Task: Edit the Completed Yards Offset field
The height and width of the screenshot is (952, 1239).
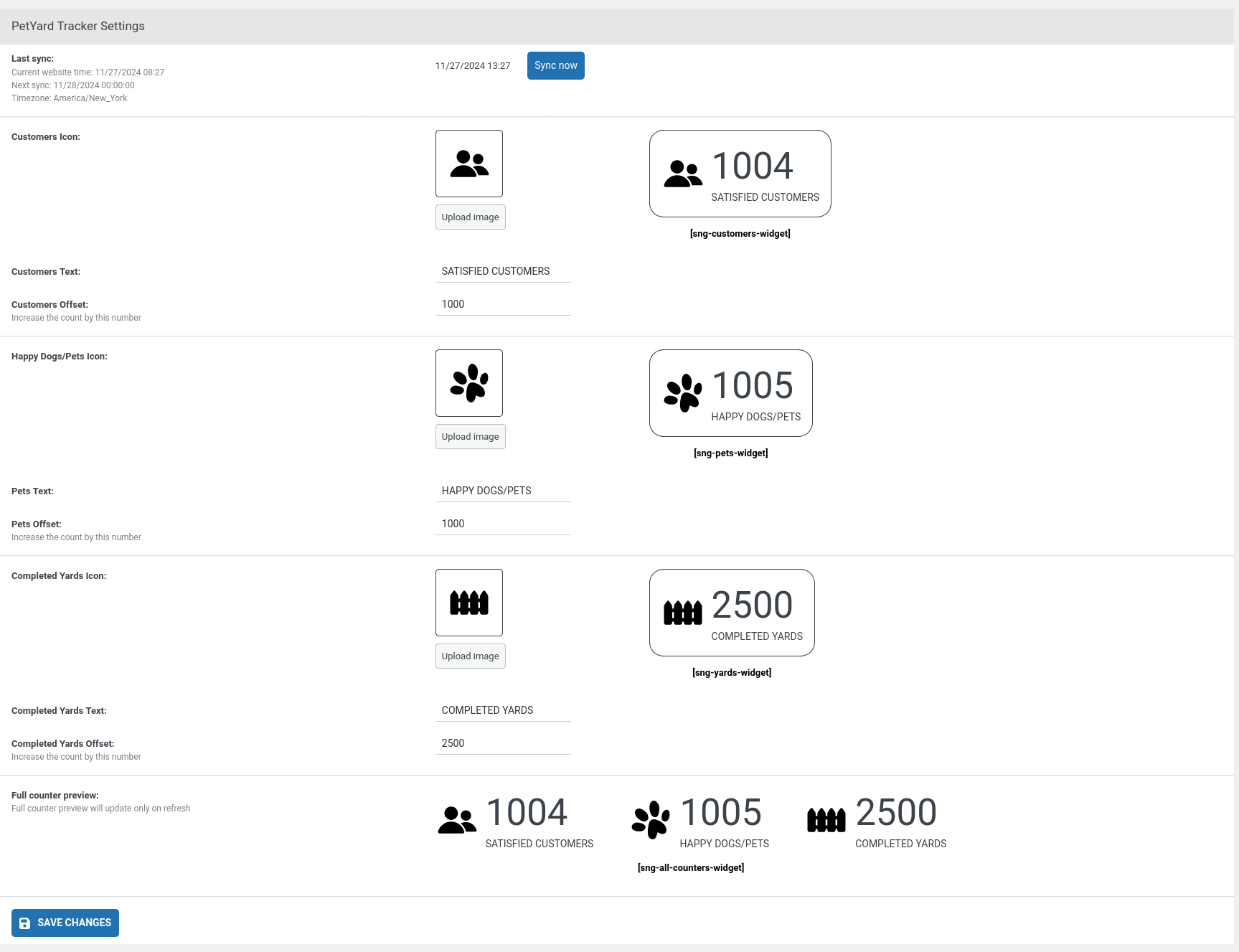Action: coord(503,743)
